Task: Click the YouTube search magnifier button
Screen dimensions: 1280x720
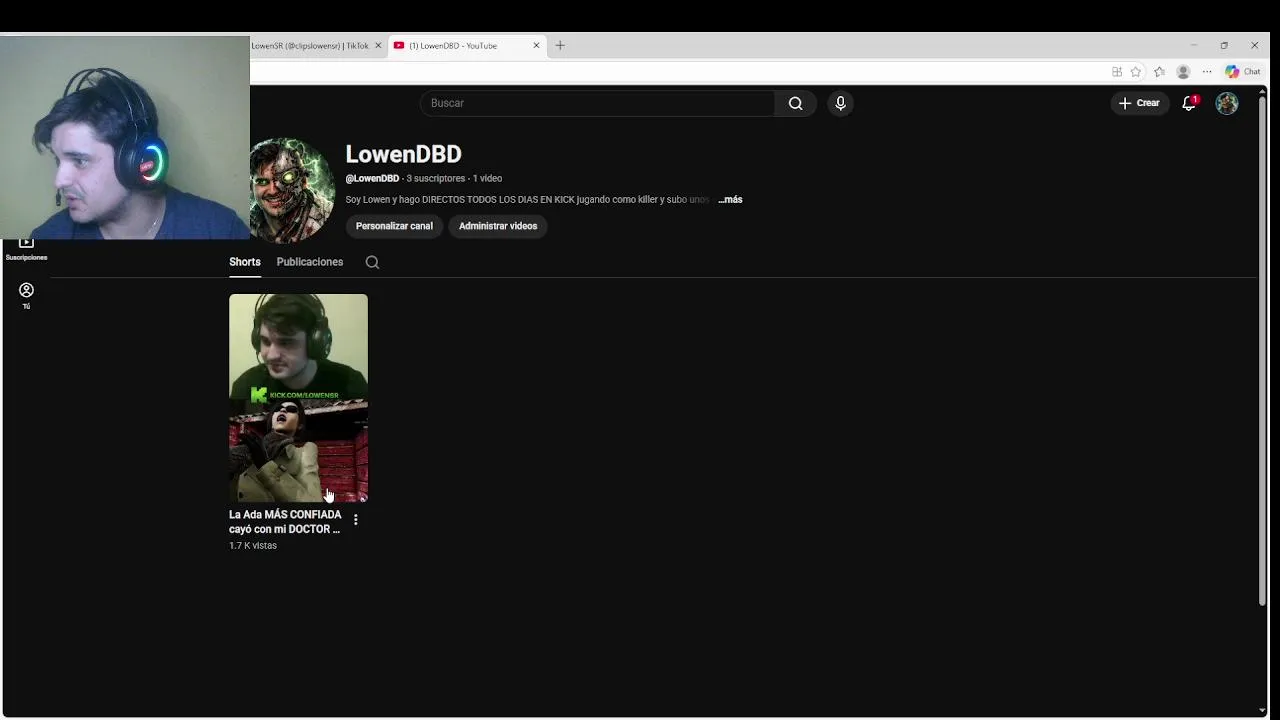Action: click(x=795, y=103)
